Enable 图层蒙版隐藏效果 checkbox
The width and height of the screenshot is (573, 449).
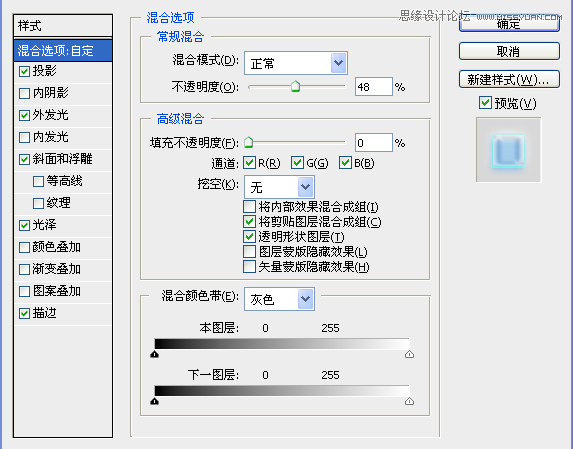249,251
